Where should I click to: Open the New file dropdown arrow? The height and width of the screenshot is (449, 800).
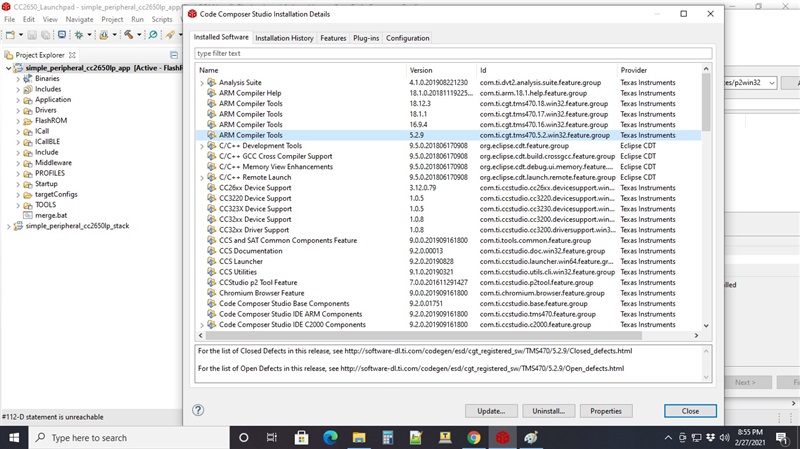(21, 35)
